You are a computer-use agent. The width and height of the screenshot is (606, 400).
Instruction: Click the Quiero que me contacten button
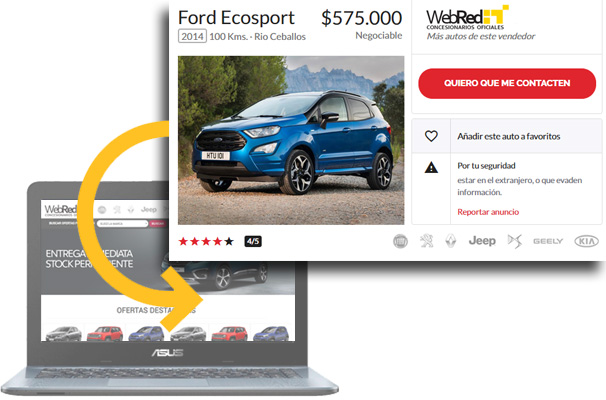tap(507, 83)
